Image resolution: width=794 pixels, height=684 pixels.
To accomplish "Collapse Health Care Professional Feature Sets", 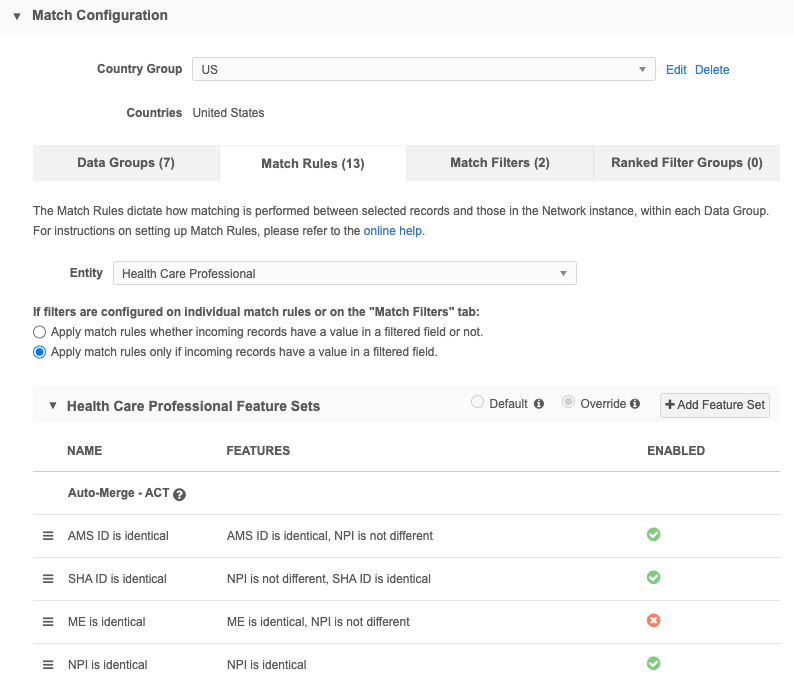I will coord(52,406).
